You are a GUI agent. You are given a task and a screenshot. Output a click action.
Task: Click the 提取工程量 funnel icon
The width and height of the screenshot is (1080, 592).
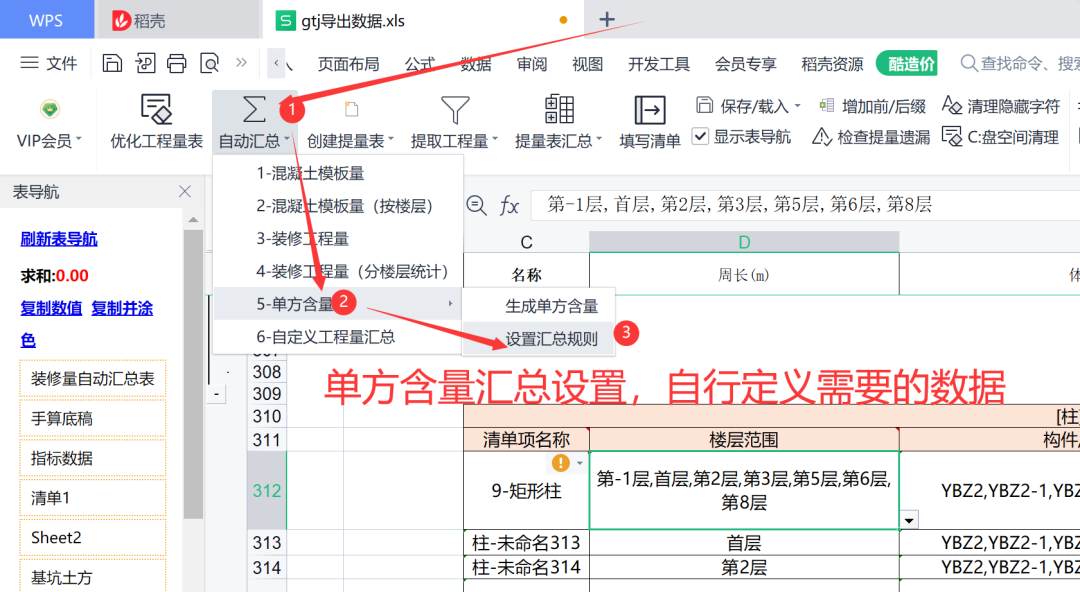tap(455, 110)
